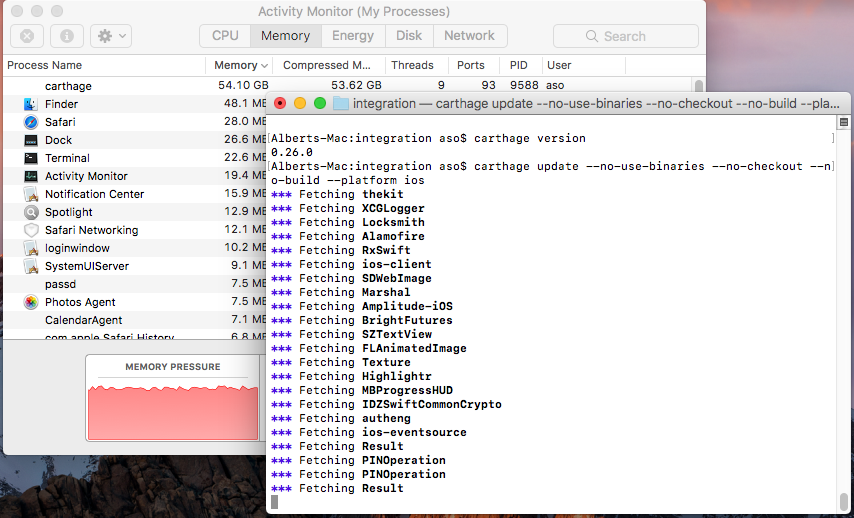The height and width of the screenshot is (518, 854).
Task: Sort by the Ports column
Action: point(474,65)
